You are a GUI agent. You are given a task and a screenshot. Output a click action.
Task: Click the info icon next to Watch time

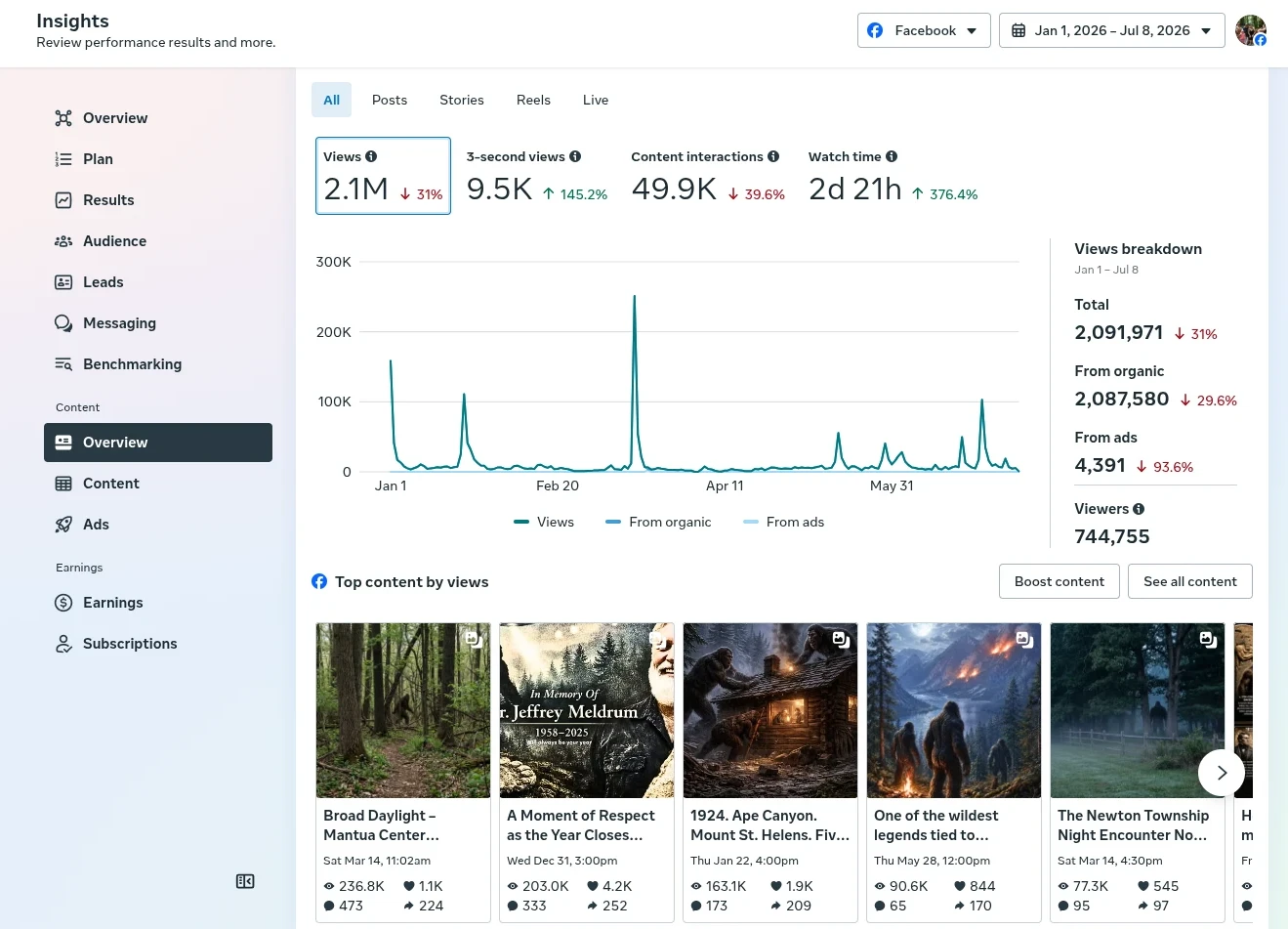(x=892, y=156)
